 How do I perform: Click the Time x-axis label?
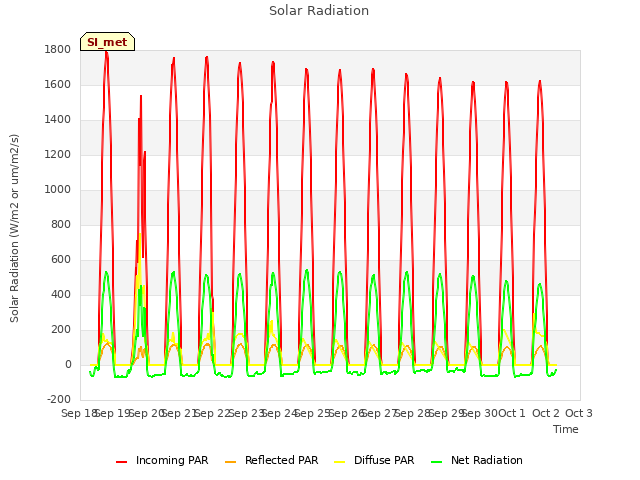pyautogui.click(x=566, y=429)
